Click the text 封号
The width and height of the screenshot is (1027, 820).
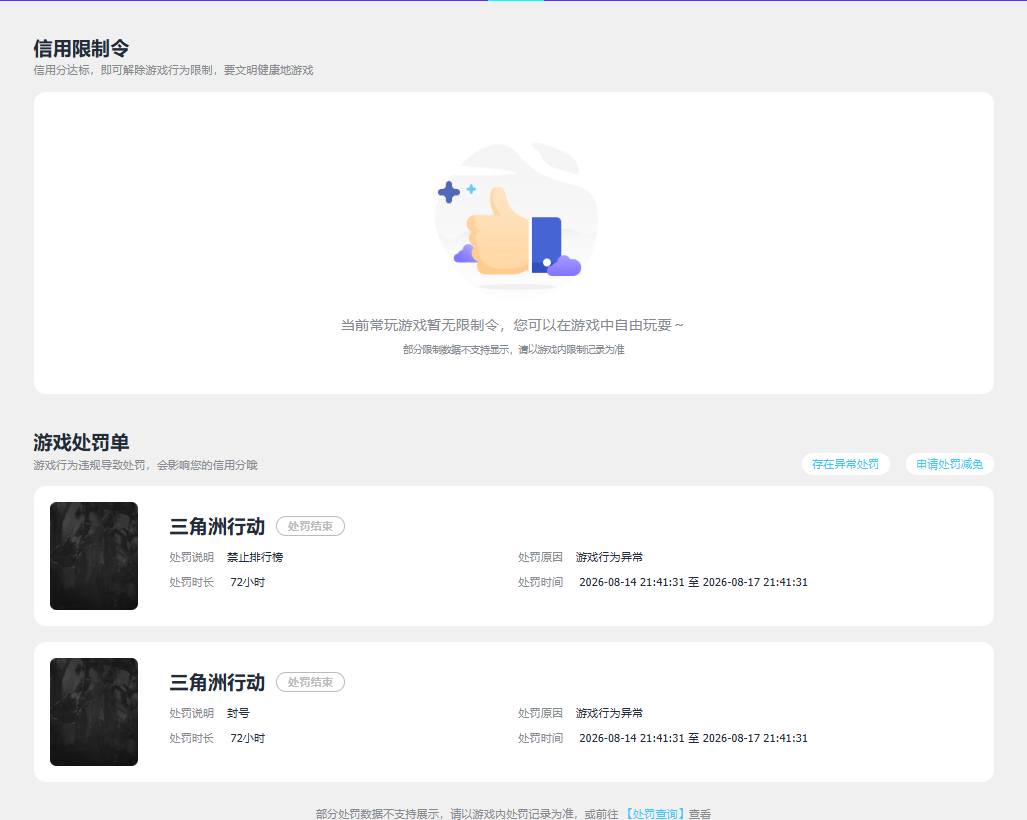tap(238, 713)
